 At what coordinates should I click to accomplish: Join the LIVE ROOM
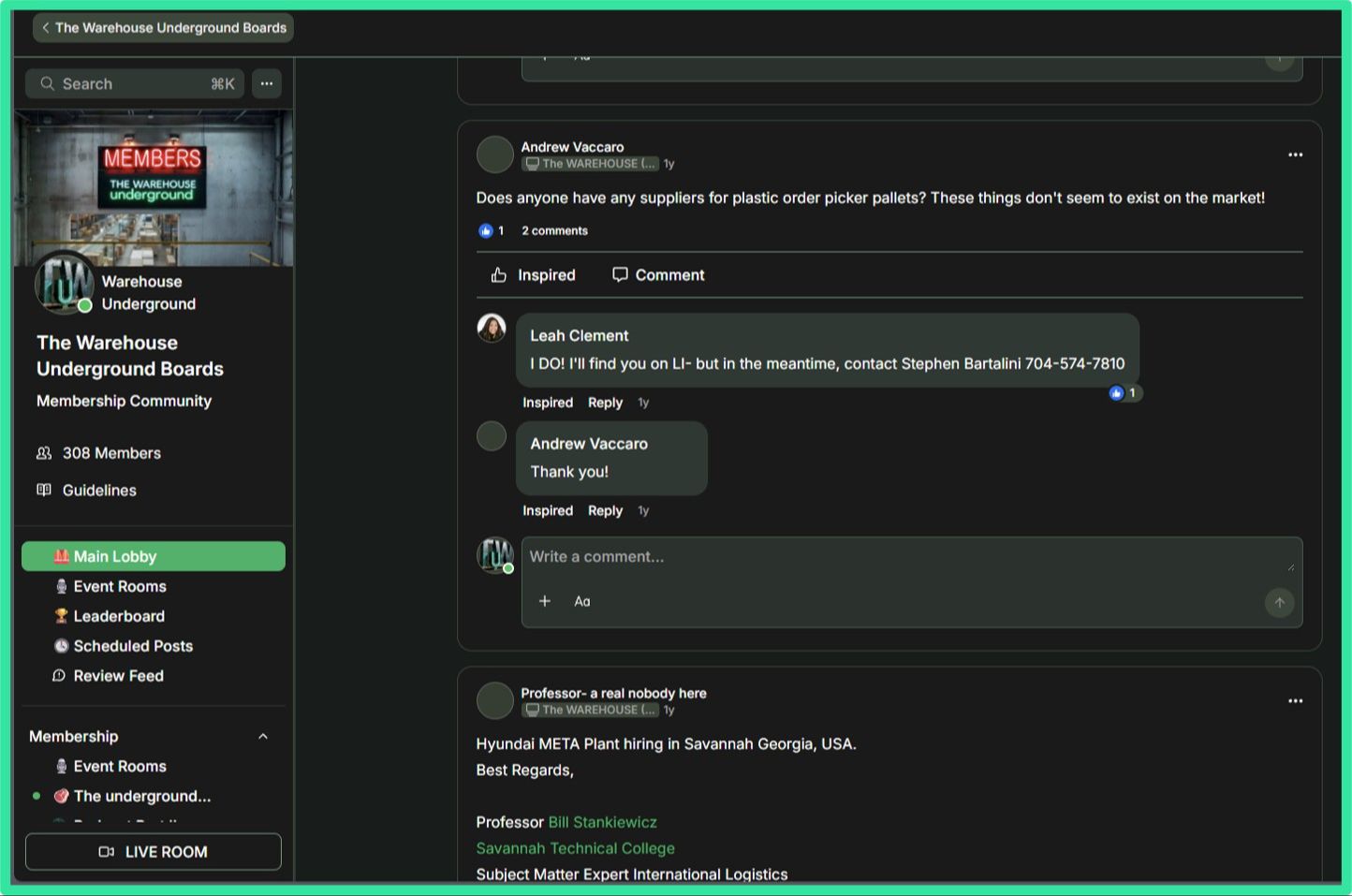click(154, 852)
